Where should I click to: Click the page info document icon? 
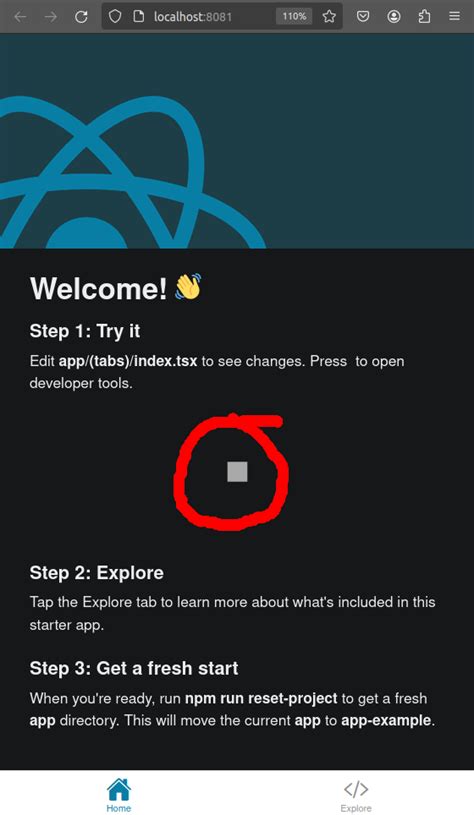(x=138, y=17)
